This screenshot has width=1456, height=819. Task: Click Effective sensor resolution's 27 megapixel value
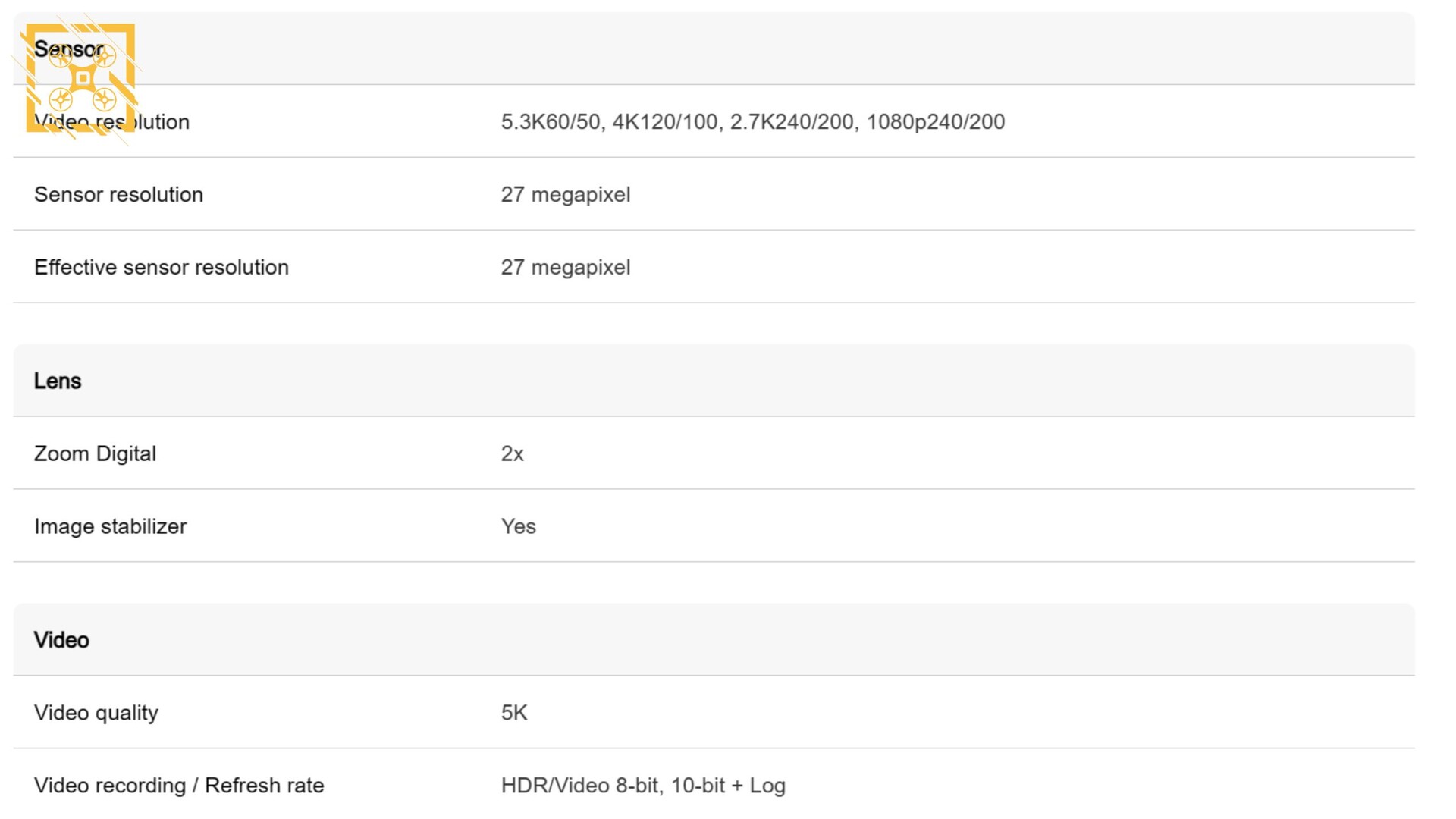tap(565, 268)
